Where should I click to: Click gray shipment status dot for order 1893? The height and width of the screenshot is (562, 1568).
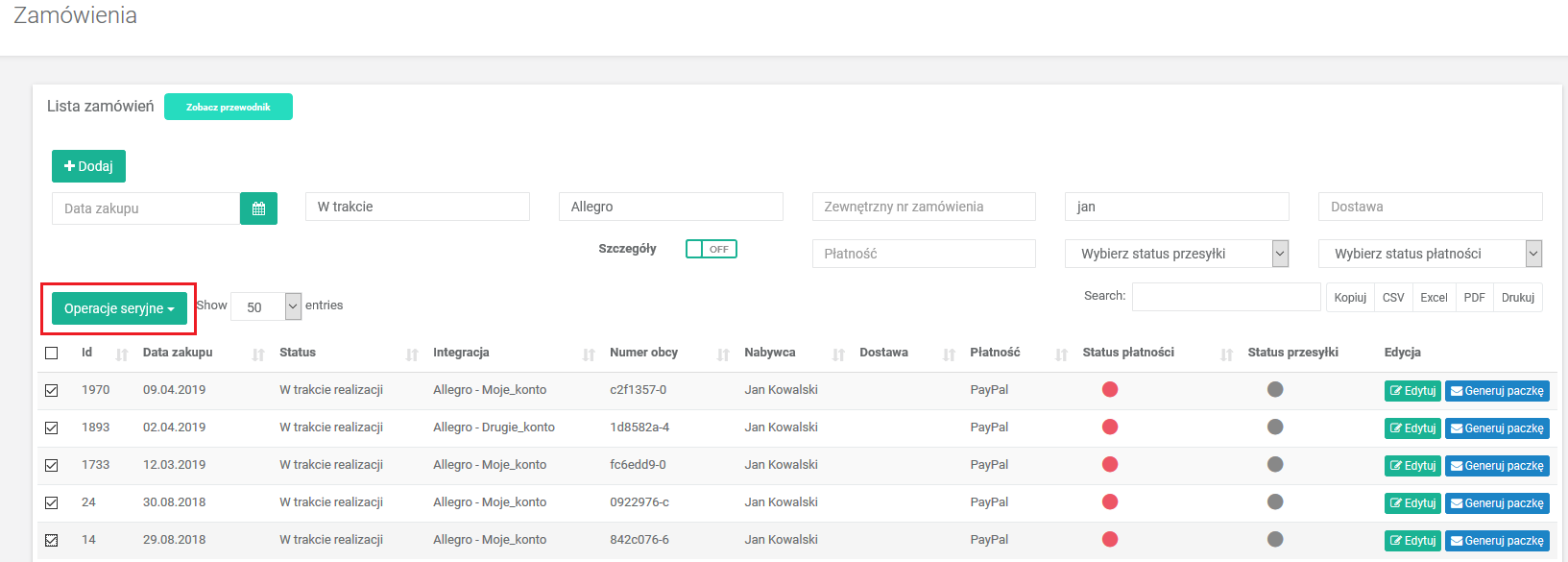pyautogui.click(x=1275, y=427)
